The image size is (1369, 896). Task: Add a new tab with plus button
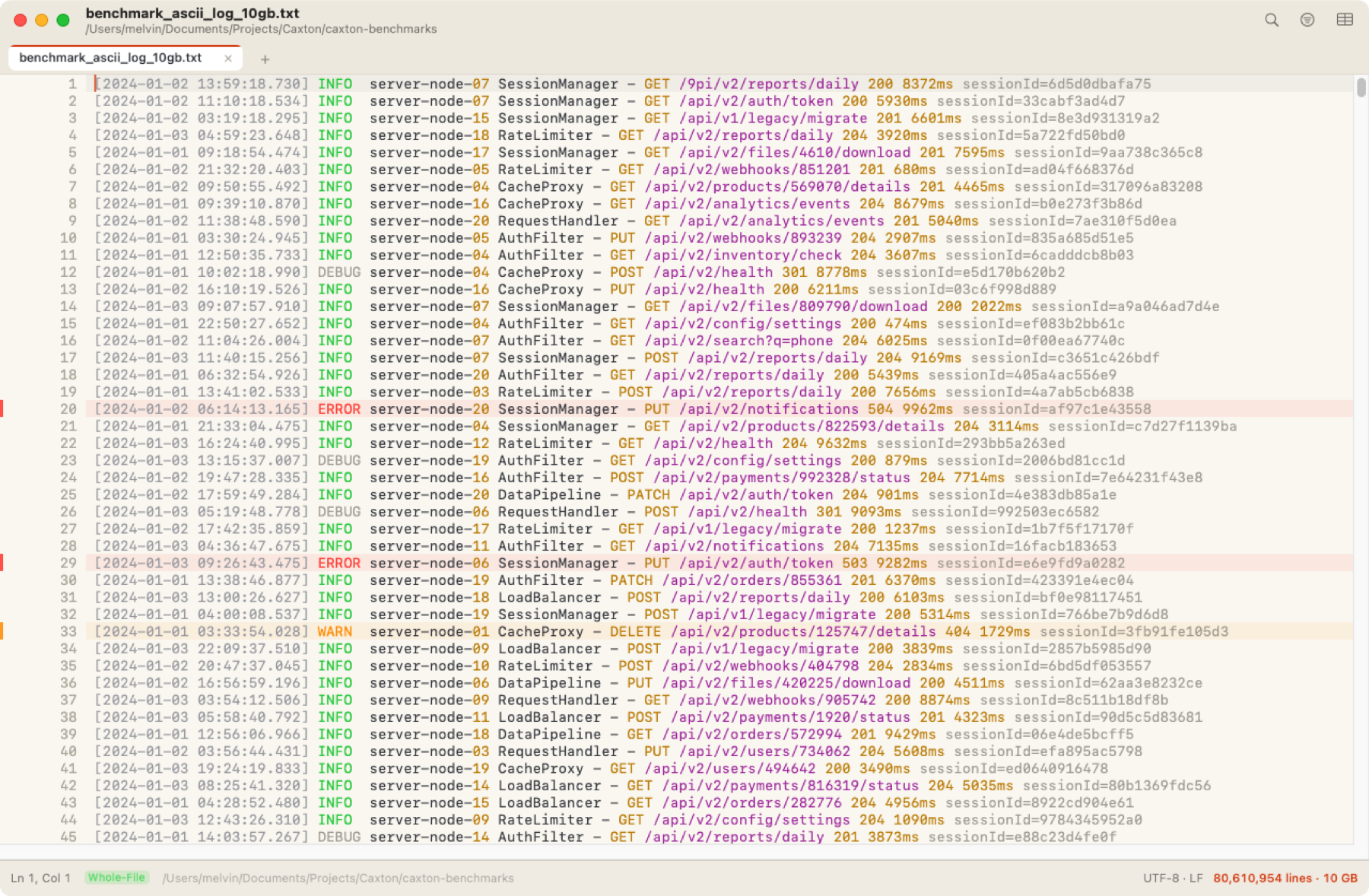coord(265,59)
